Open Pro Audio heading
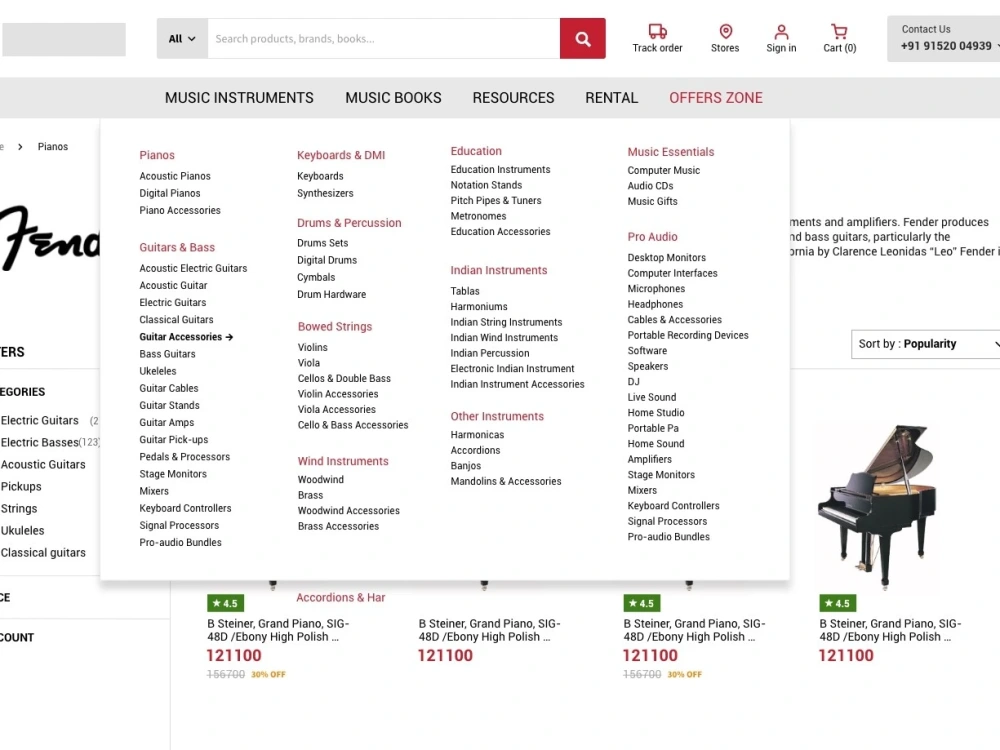The width and height of the screenshot is (1000, 750). pyautogui.click(x=652, y=237)
